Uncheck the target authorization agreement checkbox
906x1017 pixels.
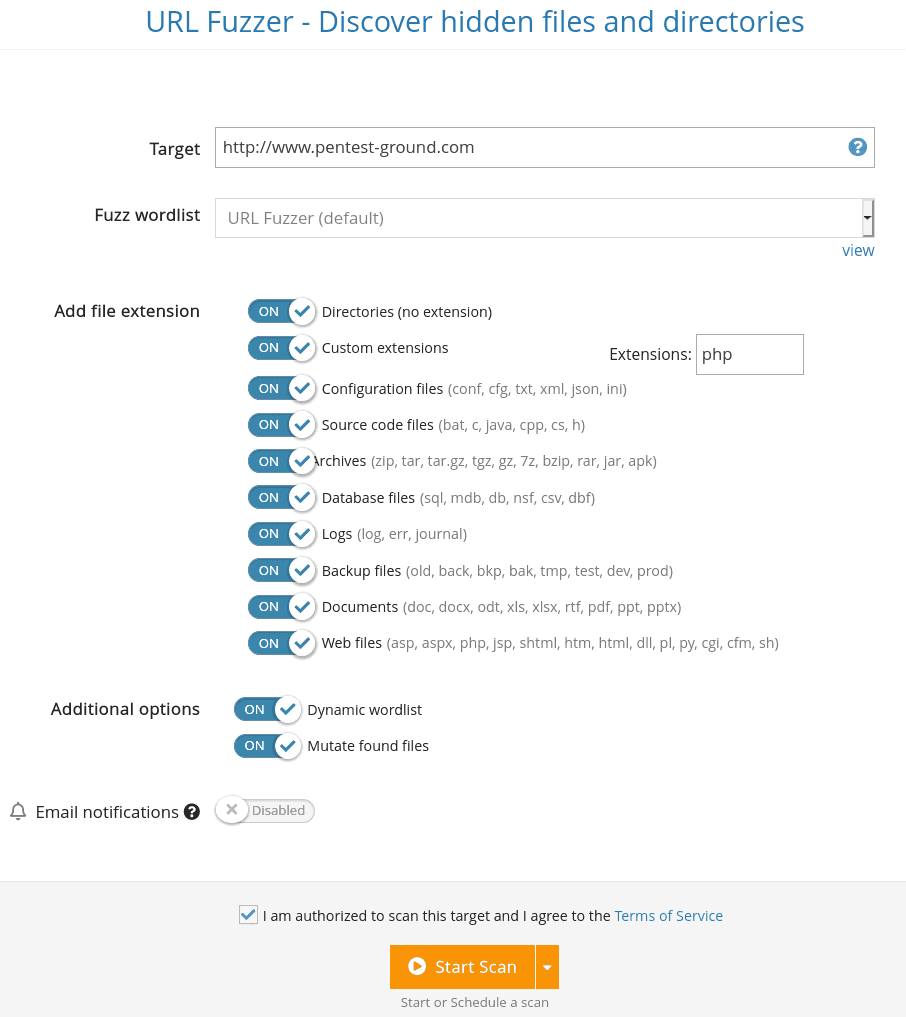tap(248, 915)
